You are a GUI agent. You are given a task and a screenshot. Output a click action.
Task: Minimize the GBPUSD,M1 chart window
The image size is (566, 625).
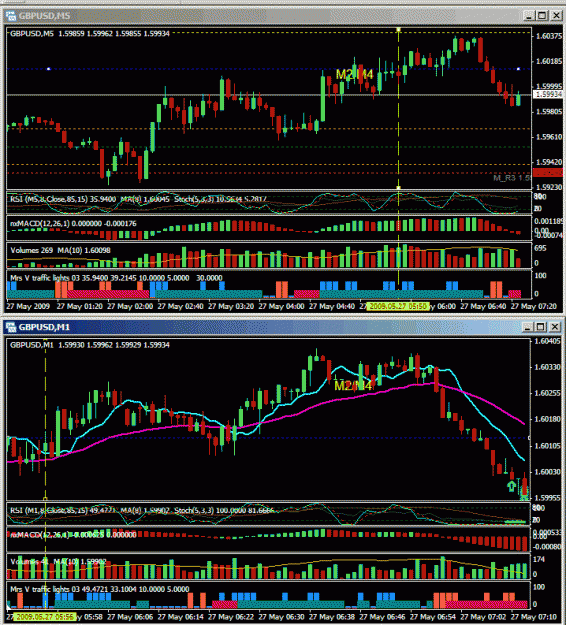click(527, 327)
